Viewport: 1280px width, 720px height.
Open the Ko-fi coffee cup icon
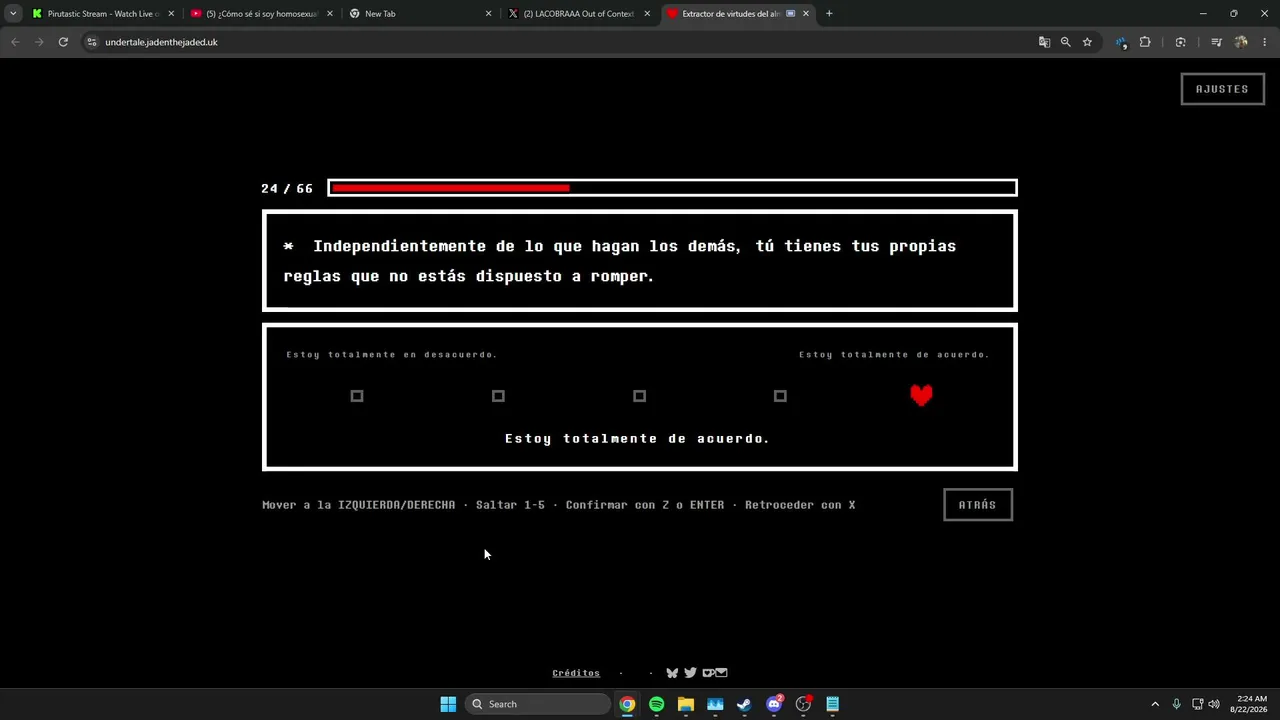708,673
